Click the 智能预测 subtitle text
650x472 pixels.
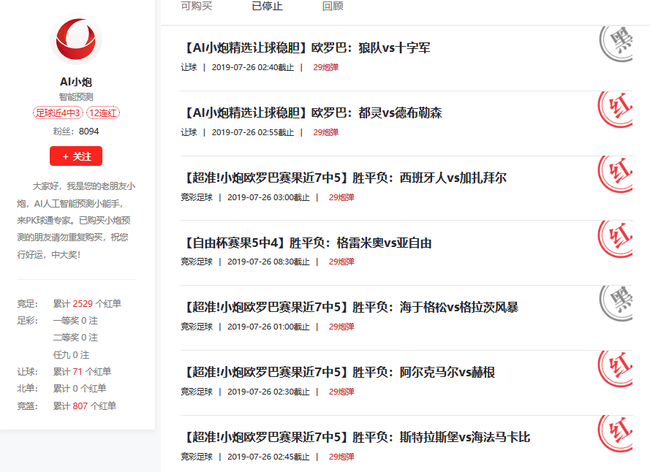(x=76, y=97)
